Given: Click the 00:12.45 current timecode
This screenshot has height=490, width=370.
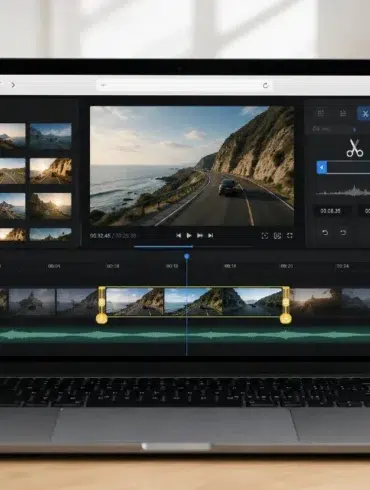Looking at the screenshot, I should pyautogui.click(x=100, y=236).
